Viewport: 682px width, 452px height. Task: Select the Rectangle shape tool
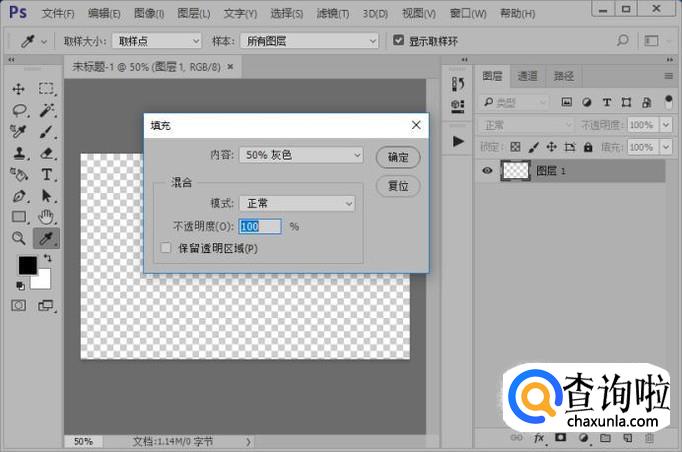19,217
